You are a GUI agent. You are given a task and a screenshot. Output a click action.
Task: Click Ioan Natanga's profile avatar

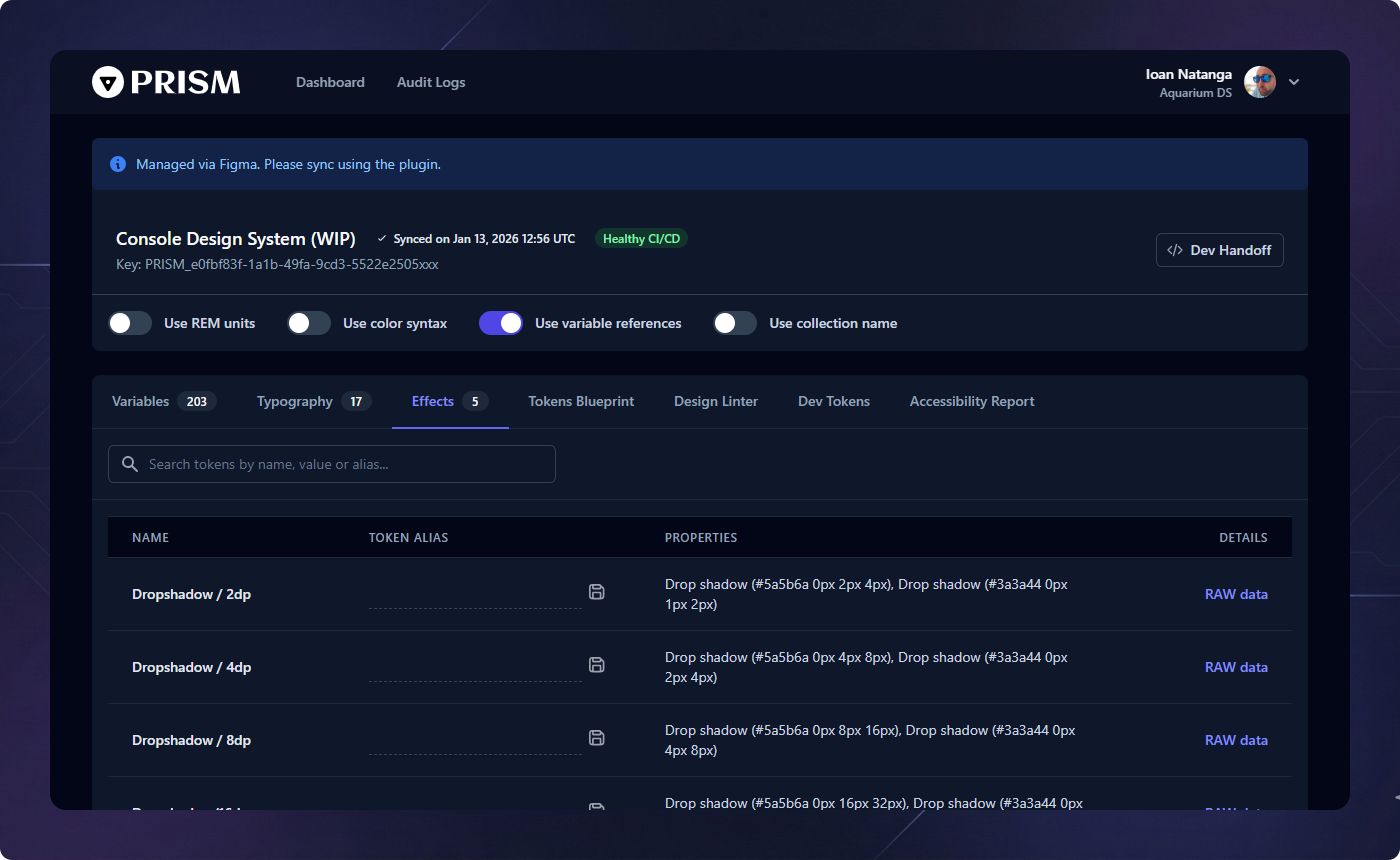(1259, 82)
